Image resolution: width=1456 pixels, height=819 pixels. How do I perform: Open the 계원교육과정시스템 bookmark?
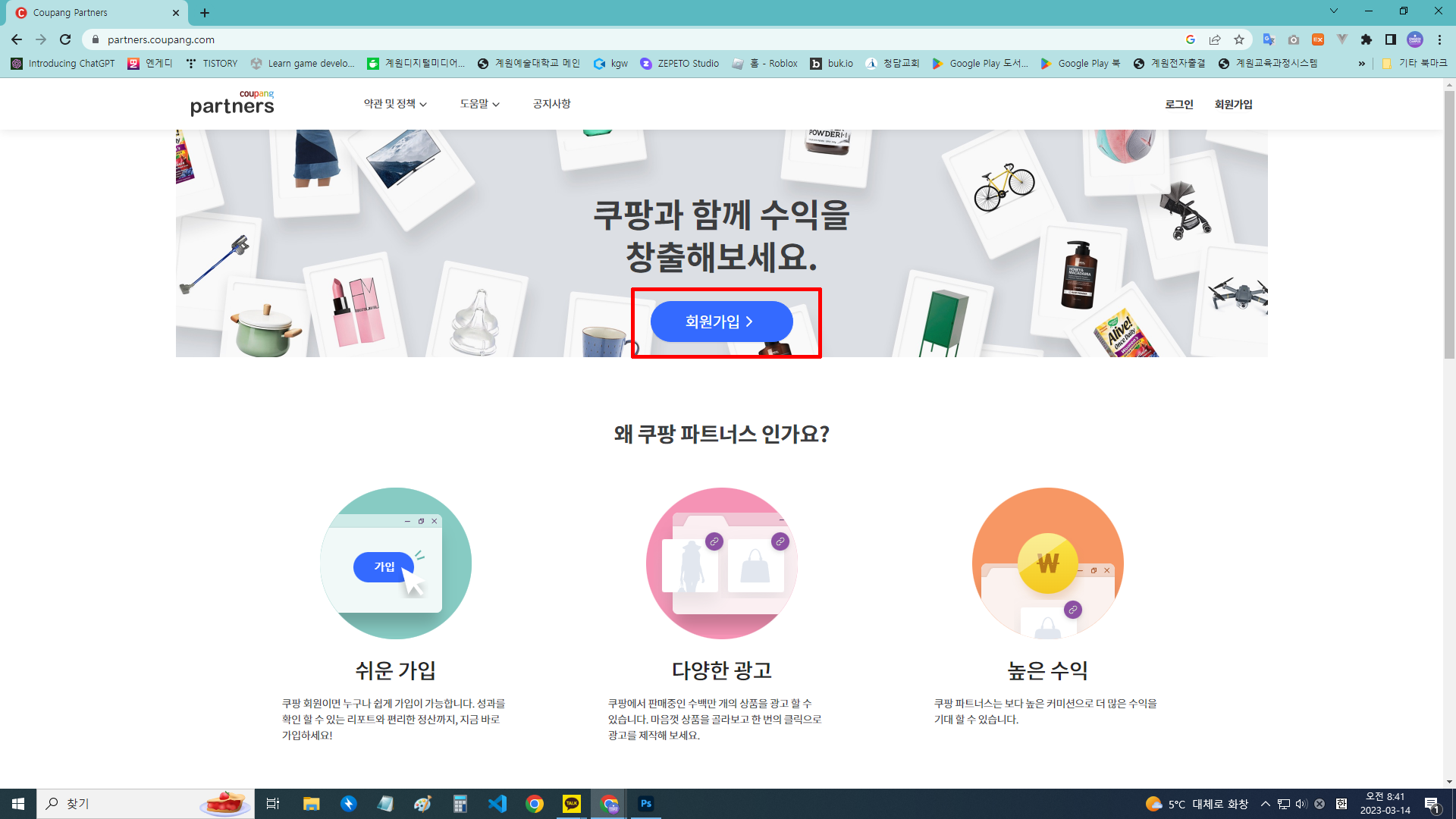tap(1267, 64)
